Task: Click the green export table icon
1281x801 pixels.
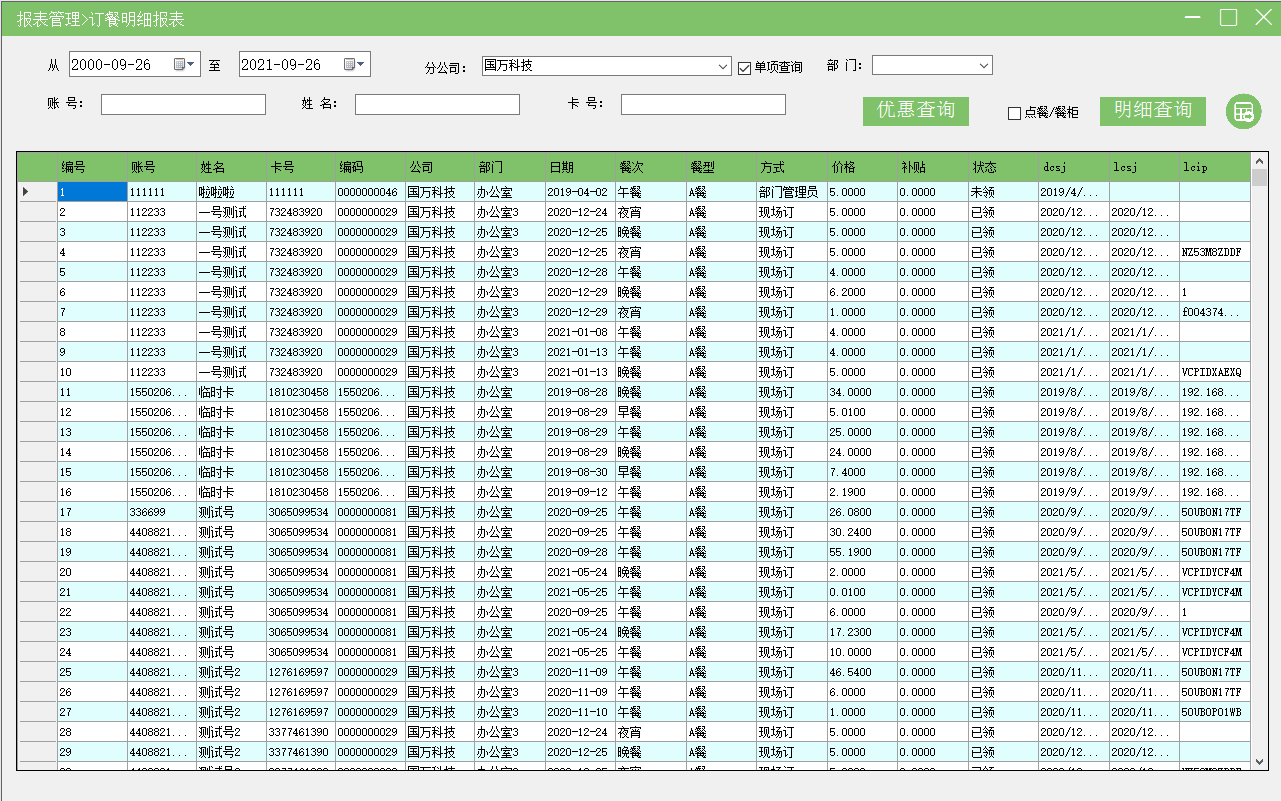Action: (x=1243, y=111)
